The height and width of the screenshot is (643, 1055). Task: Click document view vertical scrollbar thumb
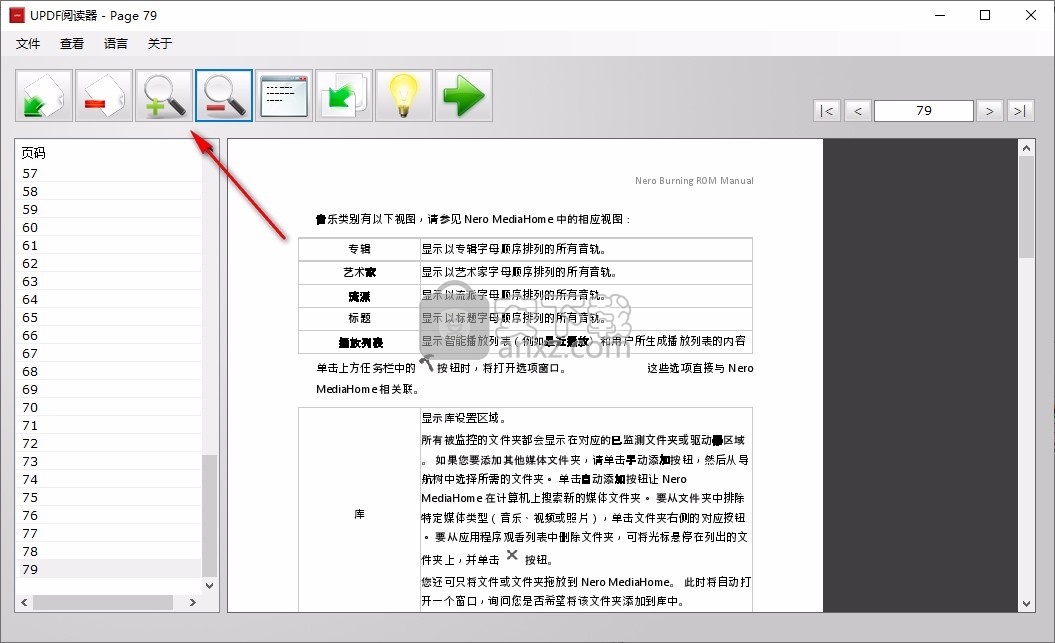tap(1026, 208)
